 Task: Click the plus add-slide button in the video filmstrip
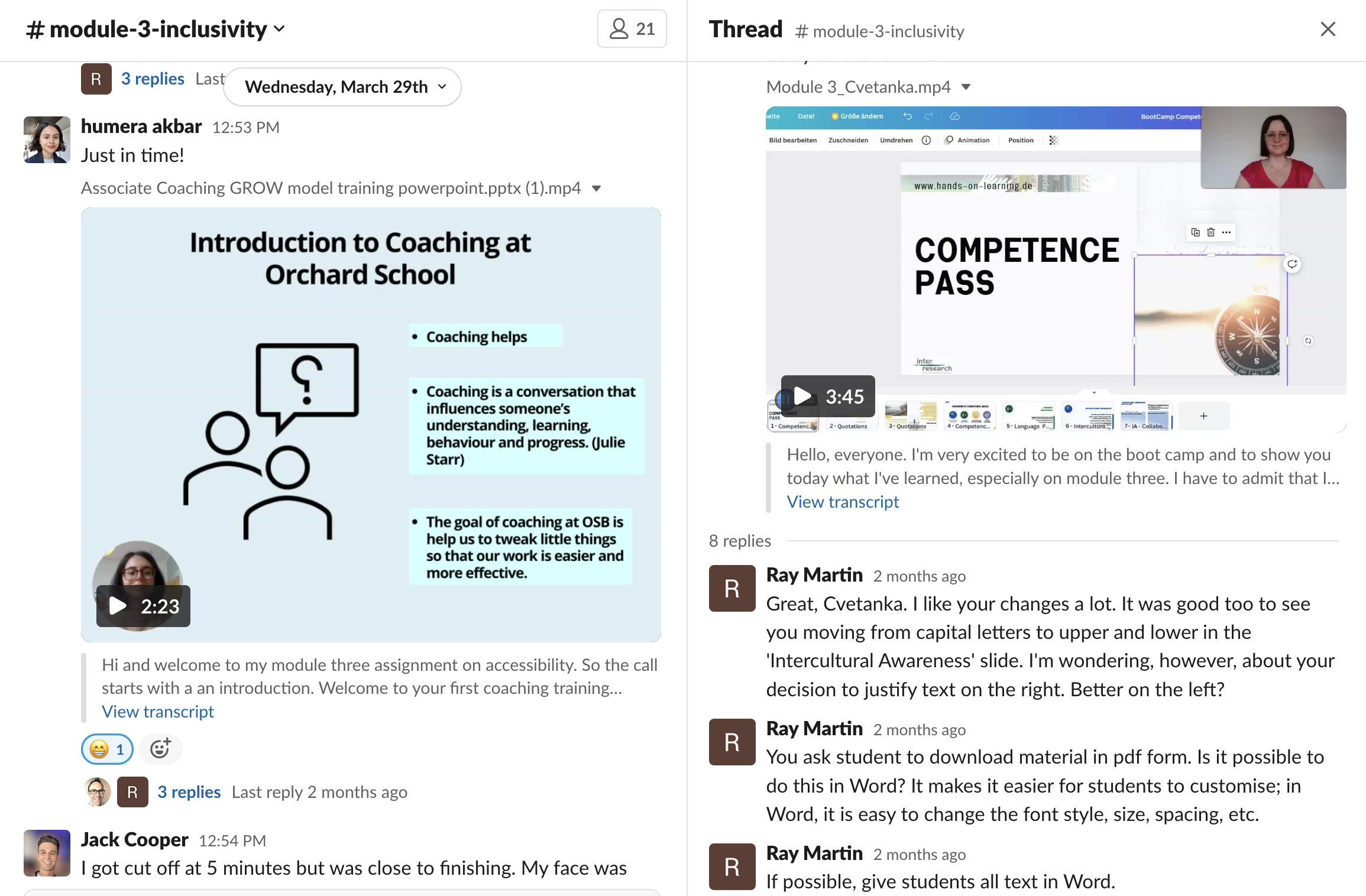pyautogui.click(x=1203, y=416)
